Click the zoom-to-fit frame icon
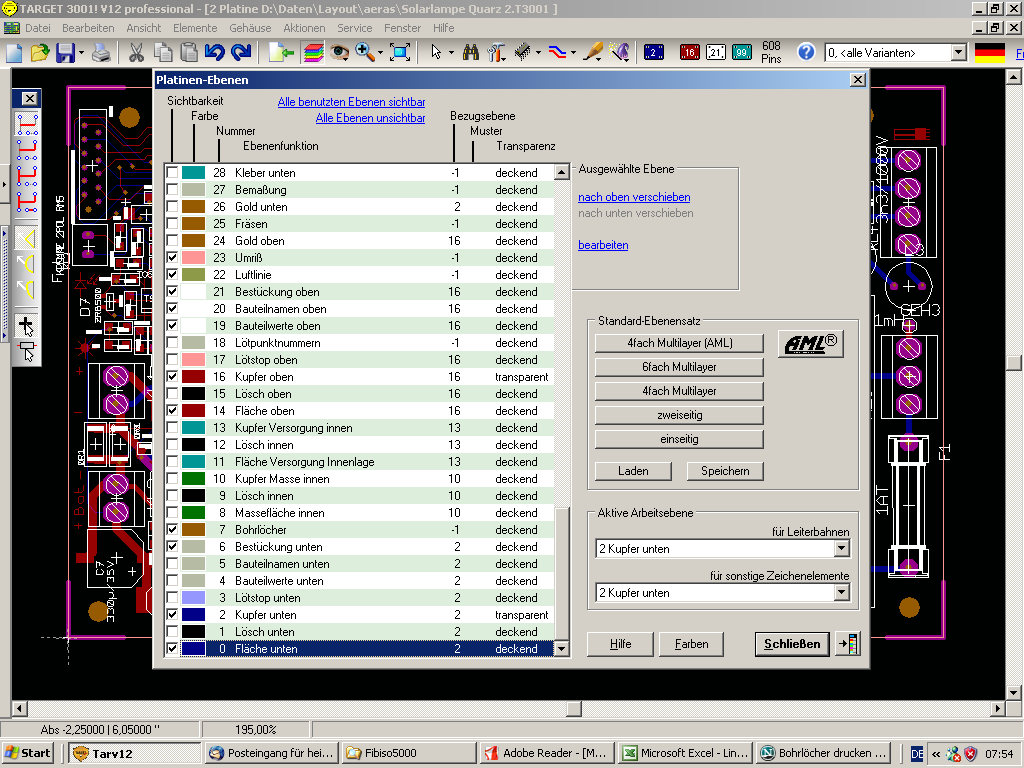The width and height of the screenshot is (1024, 768). pyautogui.click(x=400, y=52)
